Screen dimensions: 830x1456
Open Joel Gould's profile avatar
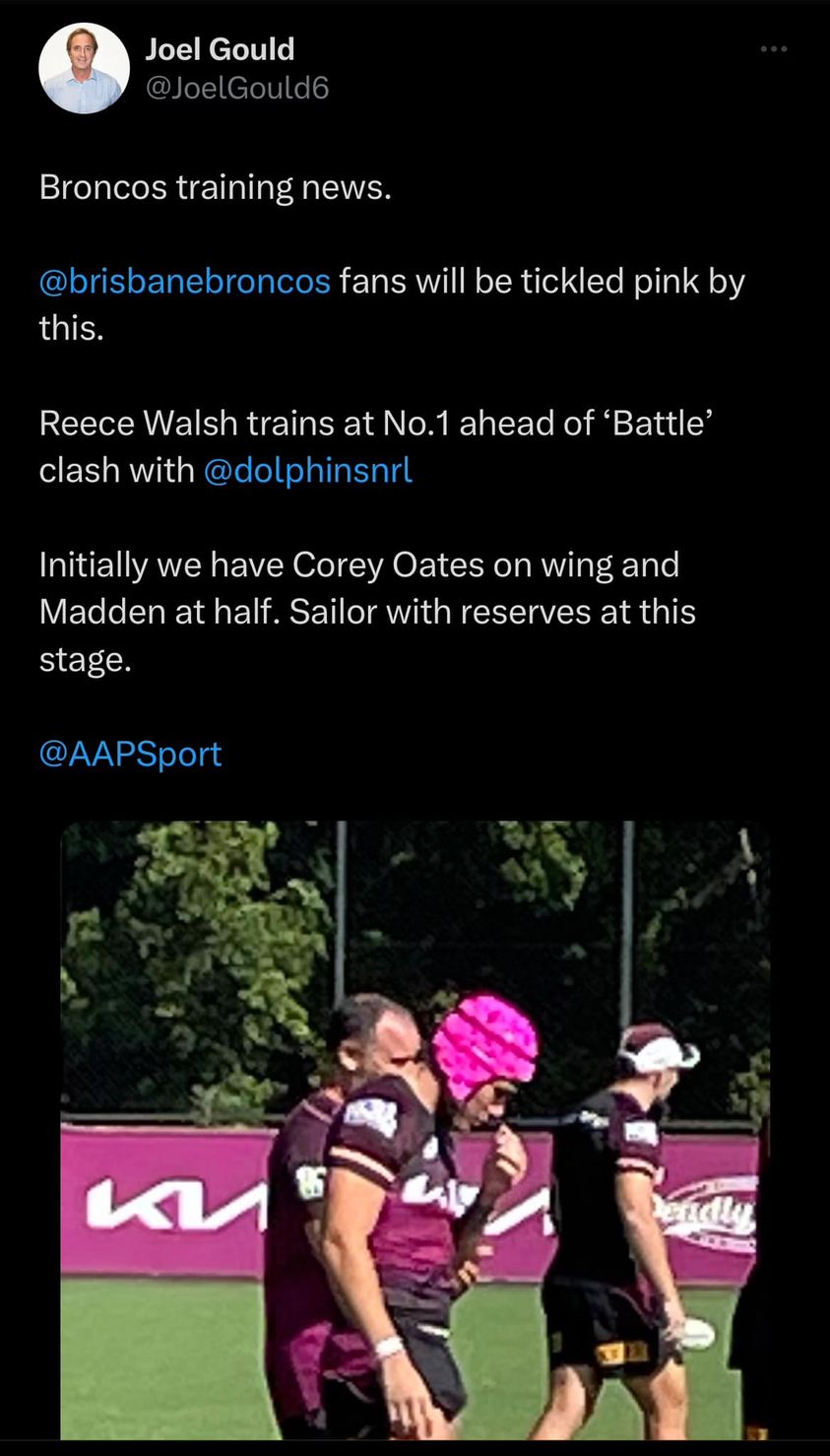click(x=84, y=68)
